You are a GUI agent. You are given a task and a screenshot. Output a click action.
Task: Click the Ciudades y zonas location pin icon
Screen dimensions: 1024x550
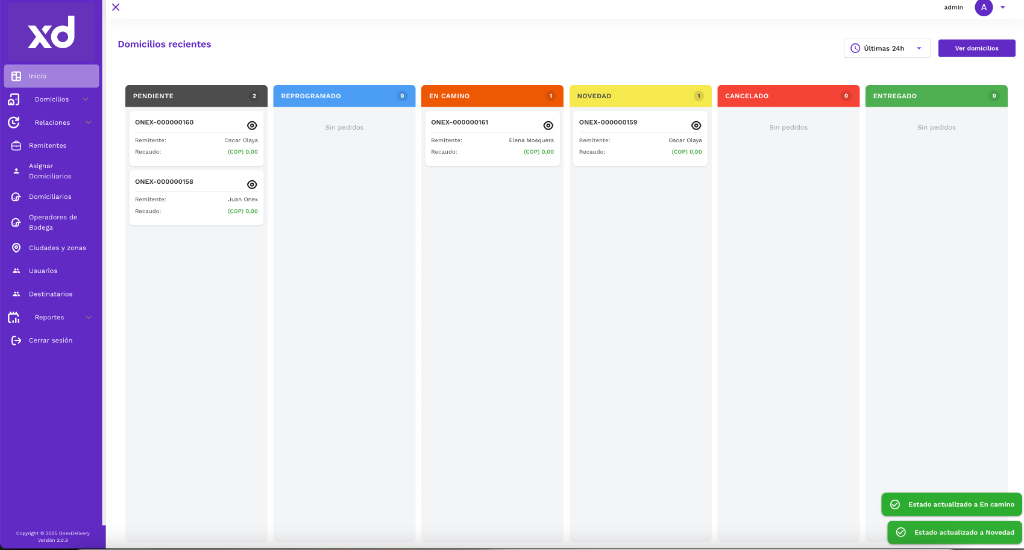tap(16, 248)
